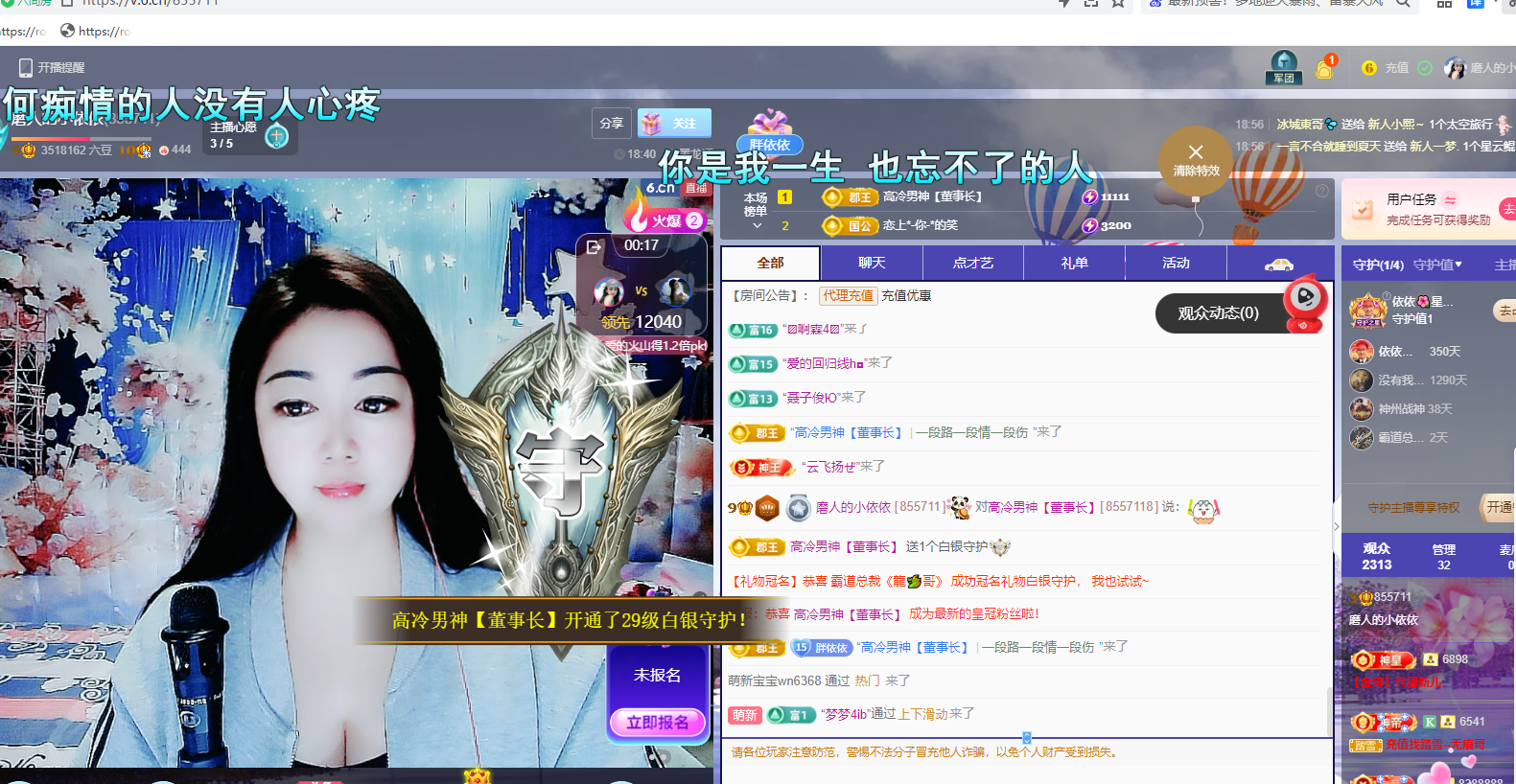Click the 军团 legion helmet icon
Image resolution: width=1516 pixels, height=784 pixels.
(x=1283, y=66)
